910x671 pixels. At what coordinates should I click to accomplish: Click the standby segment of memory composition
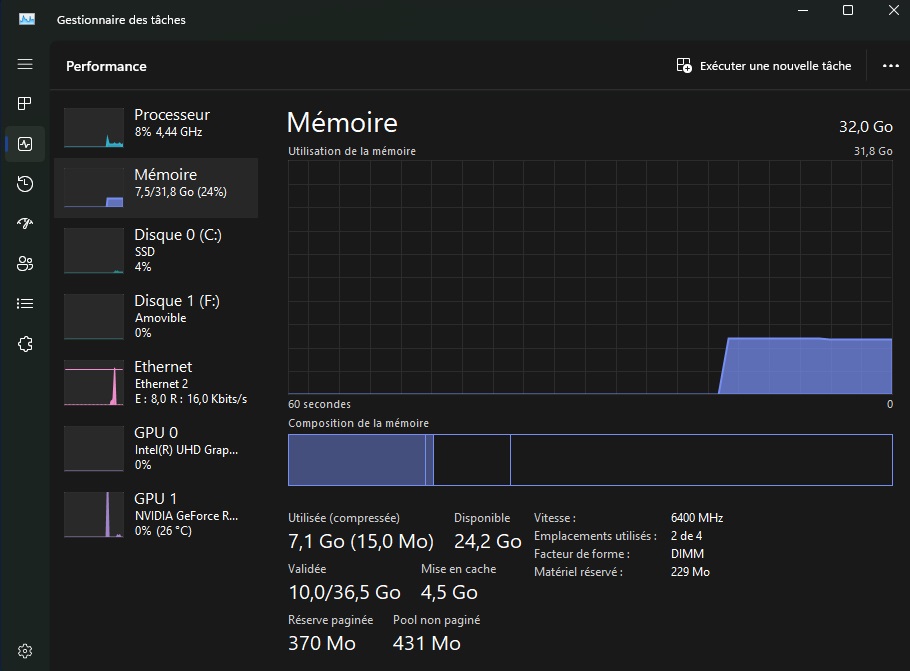click(472, 460)
